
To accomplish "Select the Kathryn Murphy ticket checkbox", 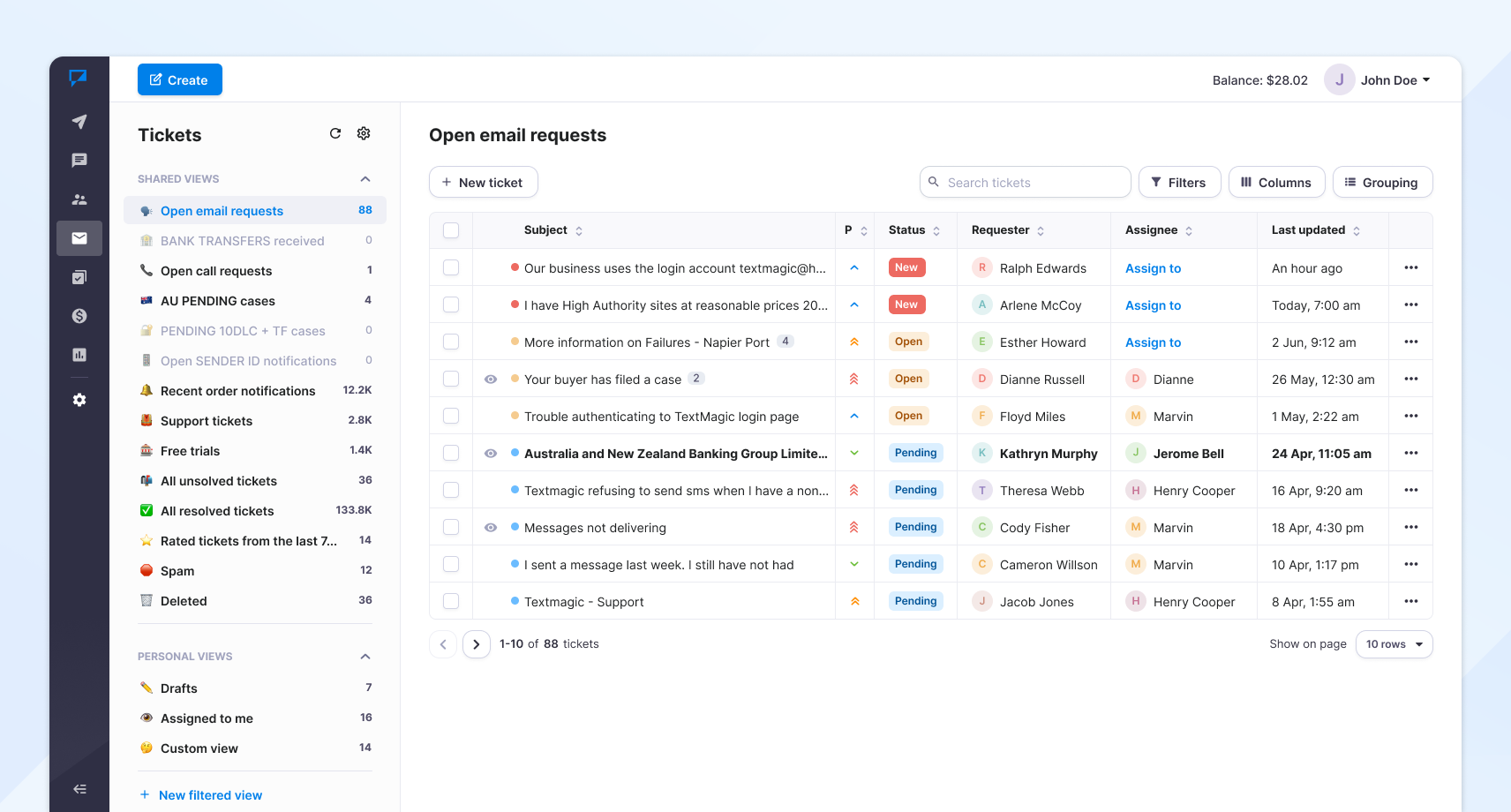I will [x=451, y=453].
